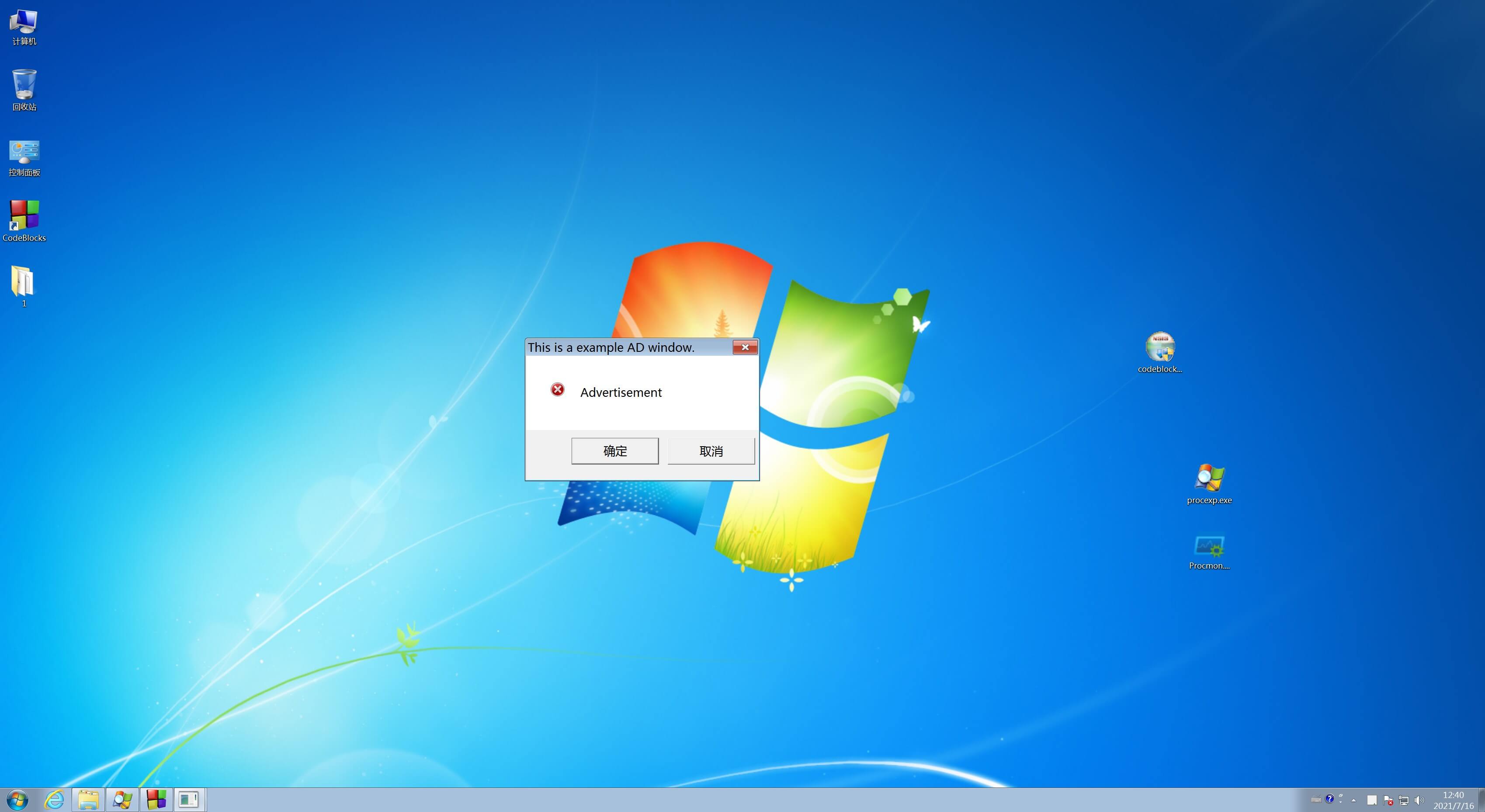Close the example AD window
The image size is (1485, 812).
745,347
